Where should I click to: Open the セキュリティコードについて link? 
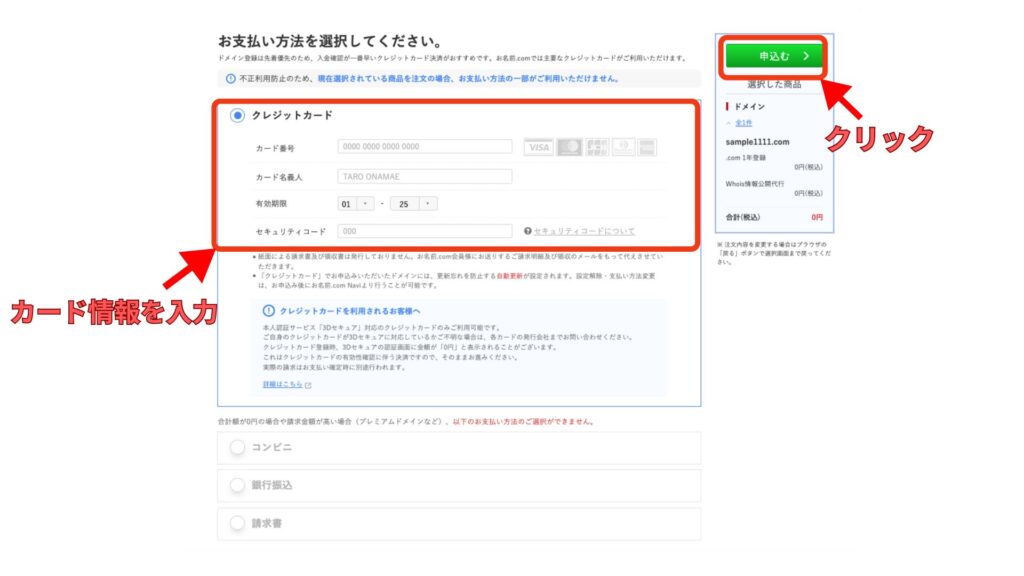point(584,231)
